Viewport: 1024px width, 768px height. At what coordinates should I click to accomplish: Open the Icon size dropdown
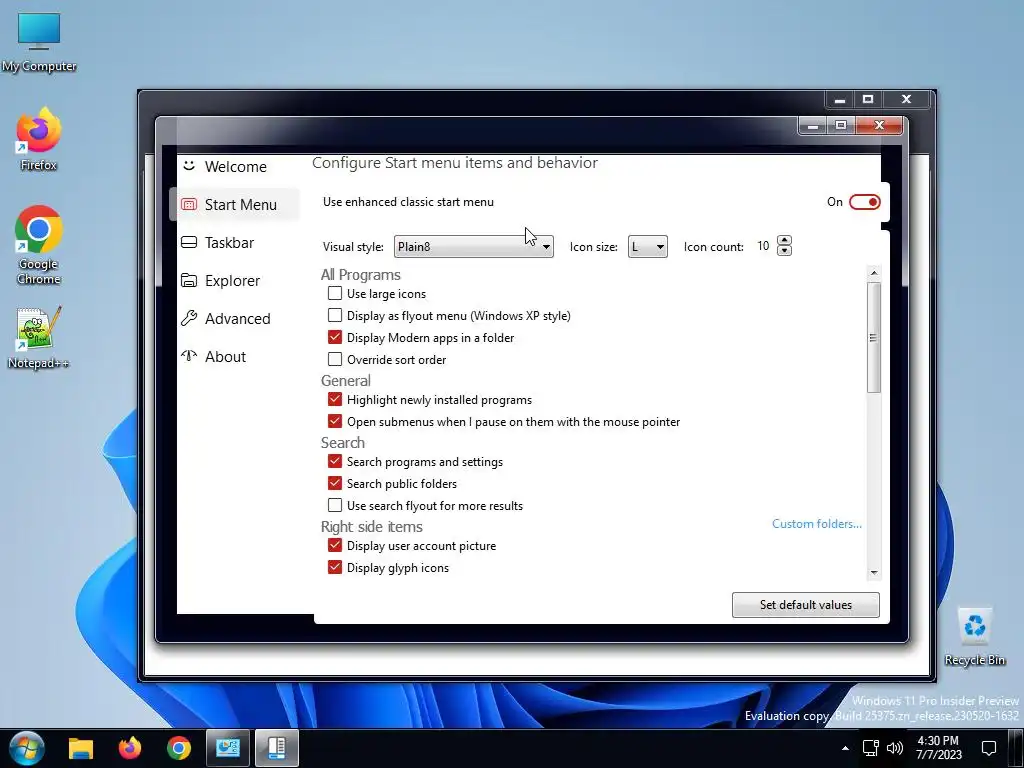tap(647, 246)
